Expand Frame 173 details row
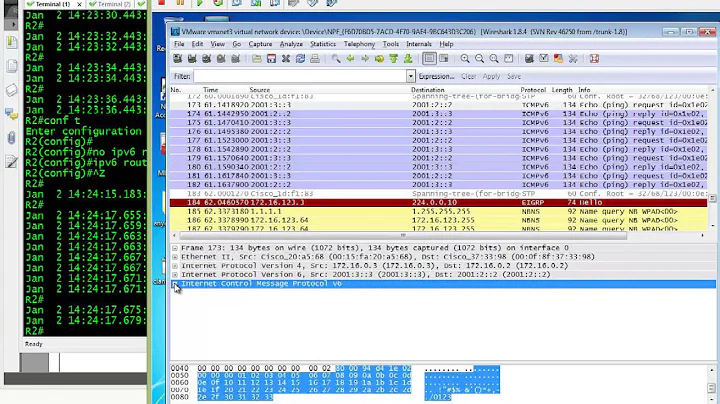Viewport: 720px width, 404px height. [x=175, y=248]
